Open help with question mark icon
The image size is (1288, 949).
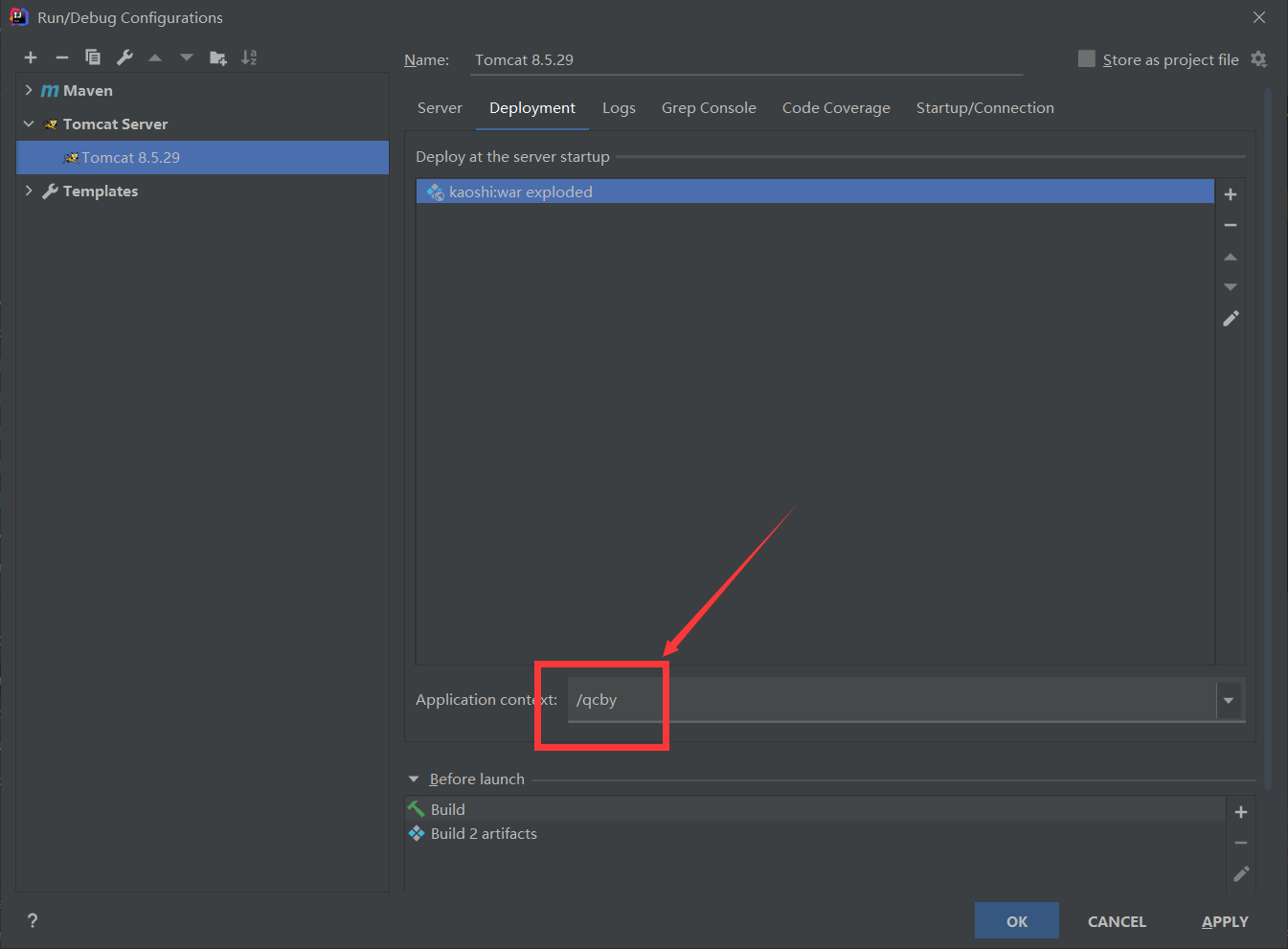[x=33, y=920]
